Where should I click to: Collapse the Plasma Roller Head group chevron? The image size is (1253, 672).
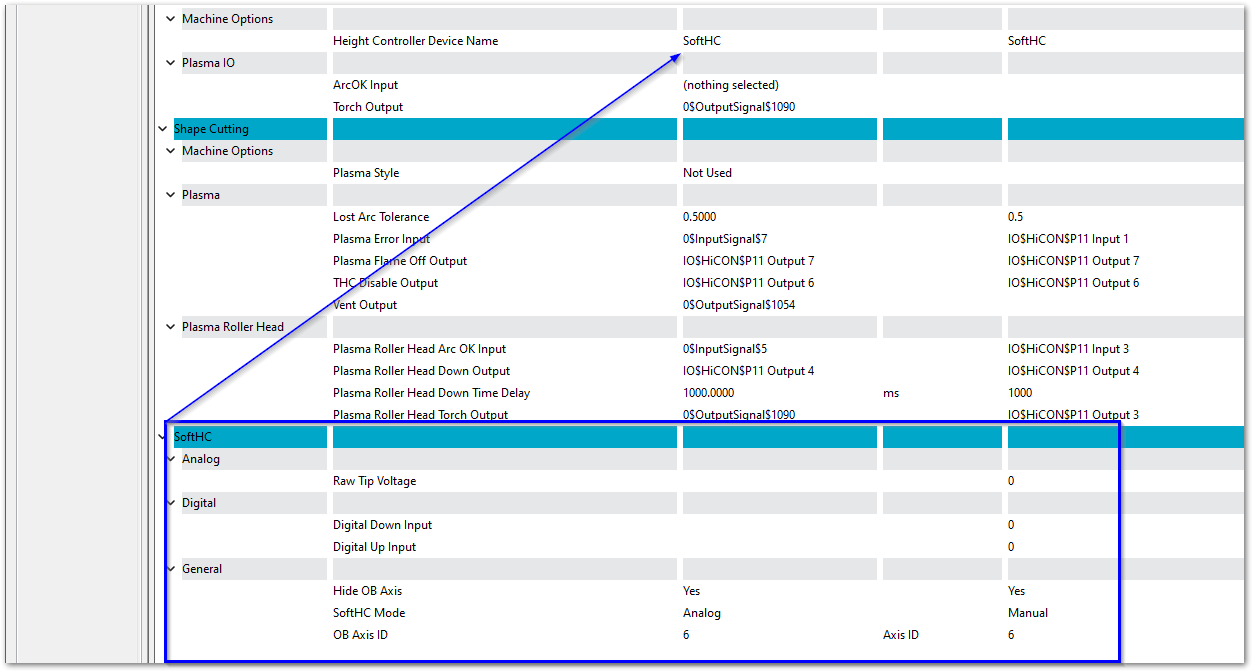[x=170, y=327]
